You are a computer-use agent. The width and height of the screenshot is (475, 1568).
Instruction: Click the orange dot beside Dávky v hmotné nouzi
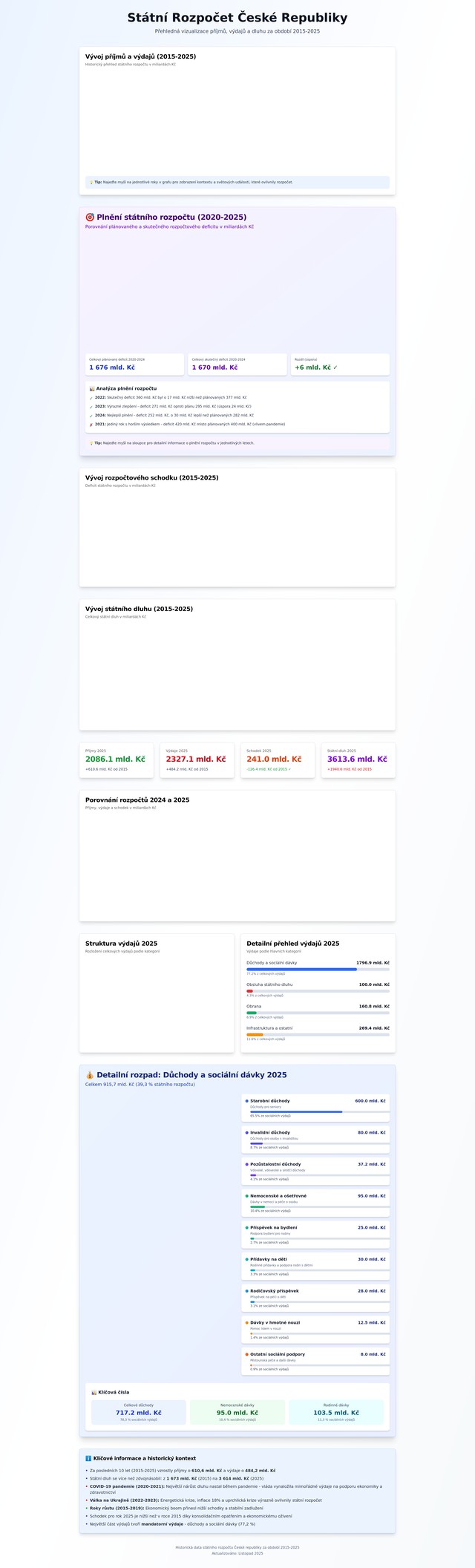[246, 1323]
